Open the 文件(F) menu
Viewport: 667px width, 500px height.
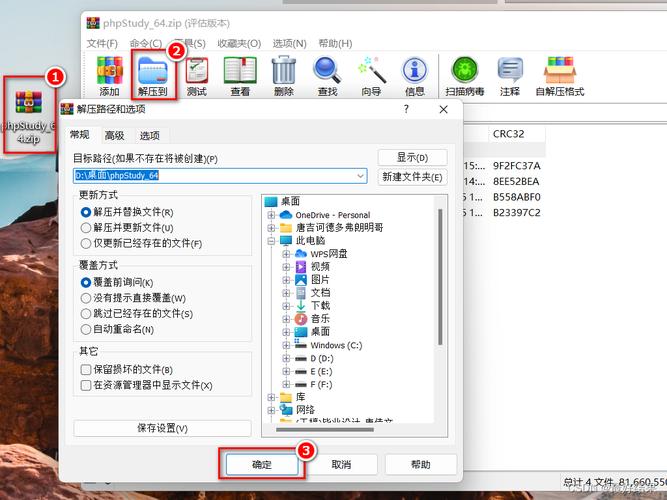click(x=102, y=43)
